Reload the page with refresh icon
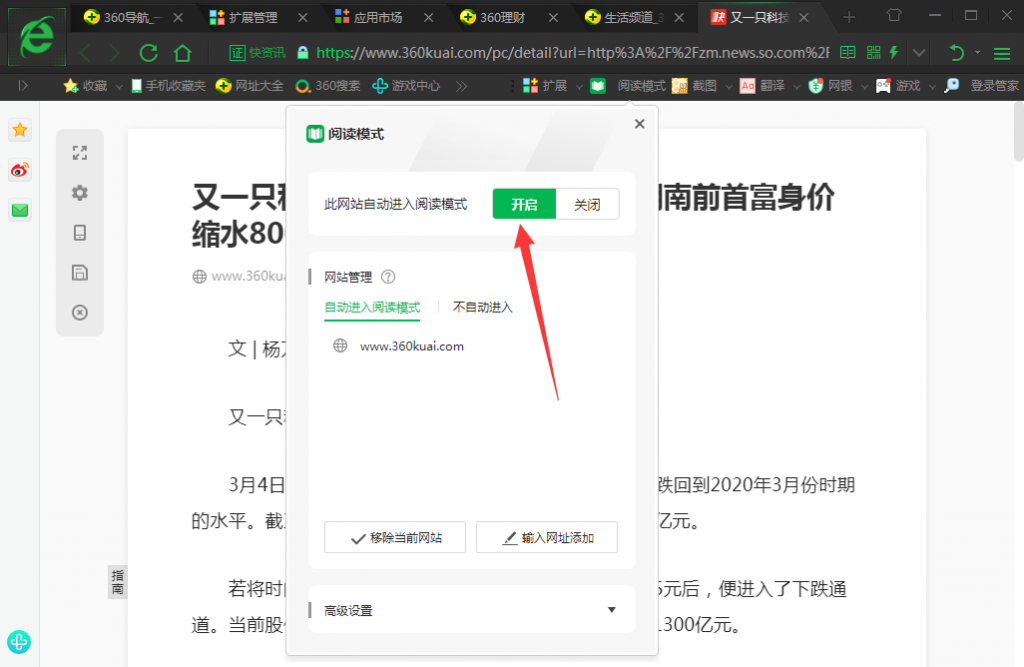The image size is (1024, 667). coord(149,53)
